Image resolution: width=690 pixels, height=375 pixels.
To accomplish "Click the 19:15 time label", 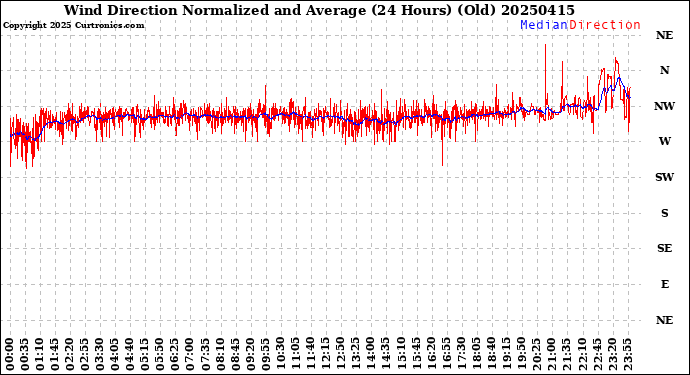I will pos(507,354).
